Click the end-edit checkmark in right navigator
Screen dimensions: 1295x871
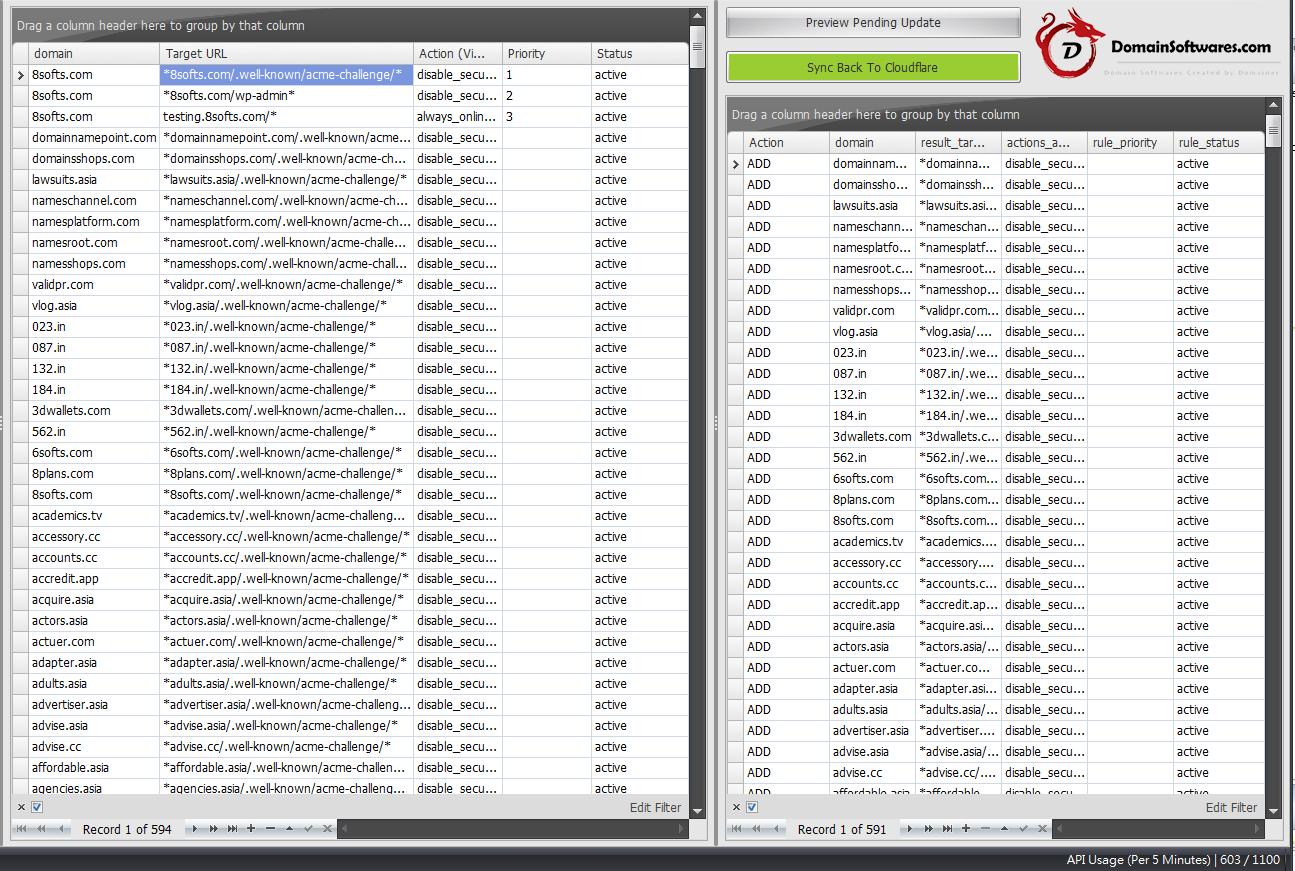click(x=1023, y=829)
